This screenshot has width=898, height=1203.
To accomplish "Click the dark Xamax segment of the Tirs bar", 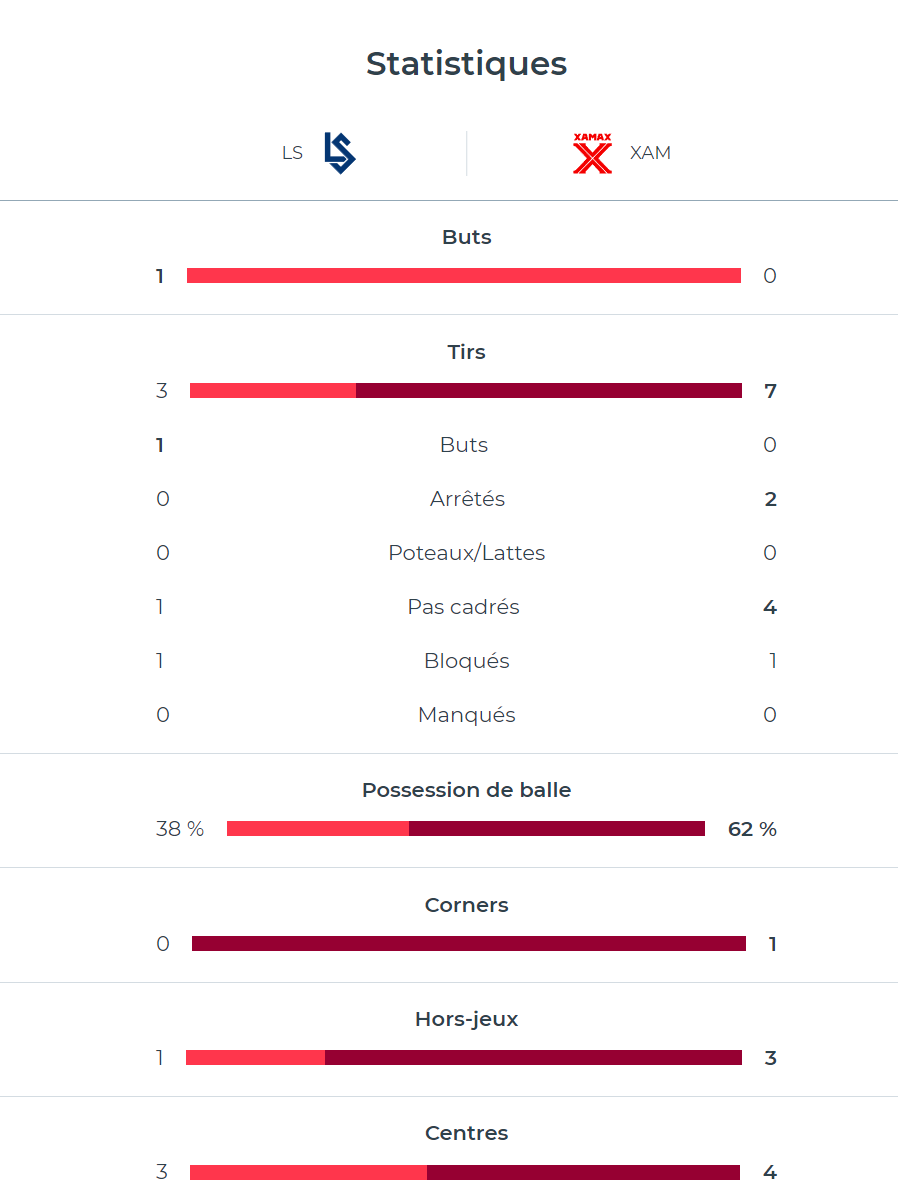I will click(x=548, y=391).
